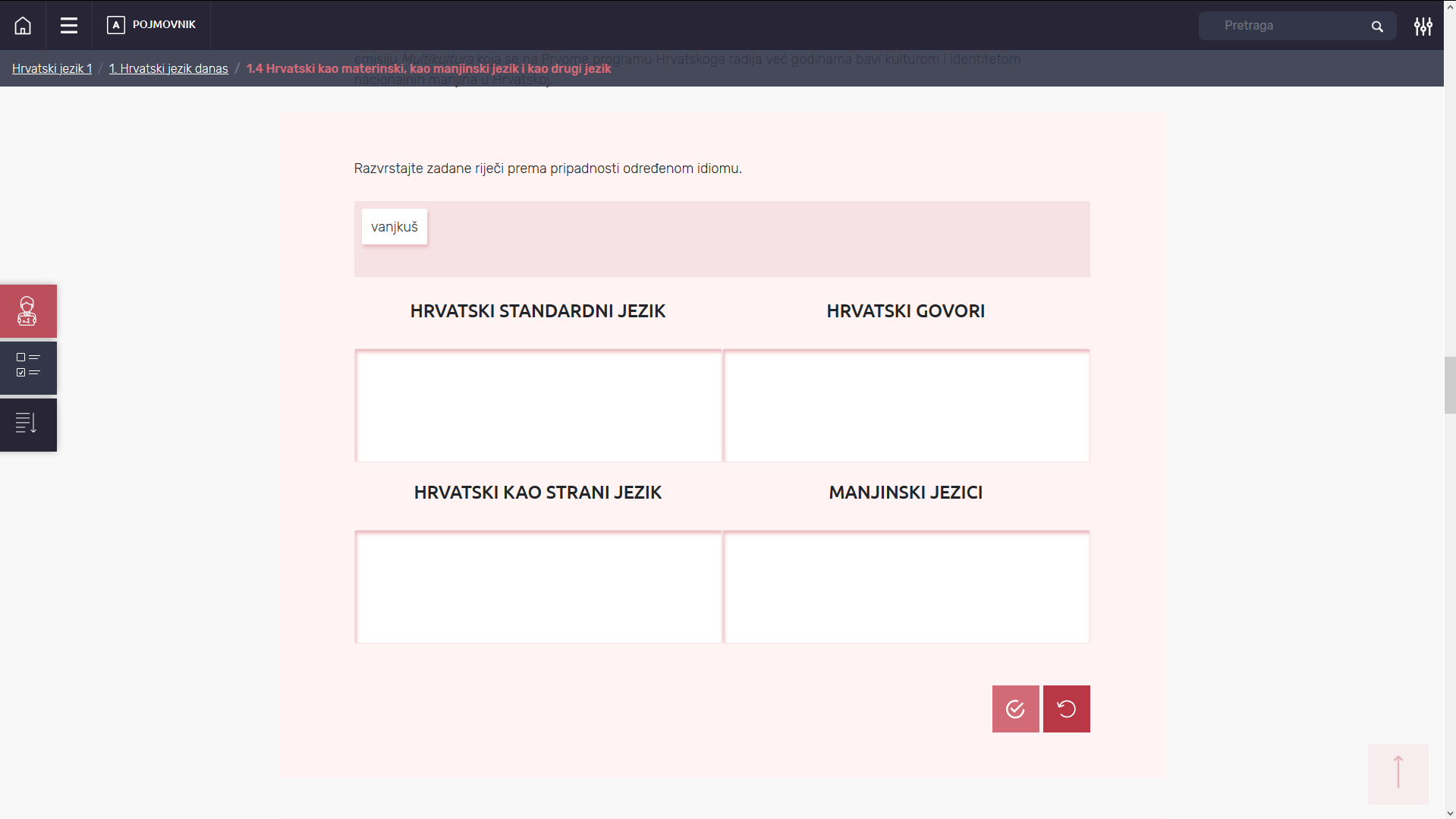1456x819 pixels.
Task: Open the Hrvatski jezik 1 breadcrumb link
Action: point(52,69)
